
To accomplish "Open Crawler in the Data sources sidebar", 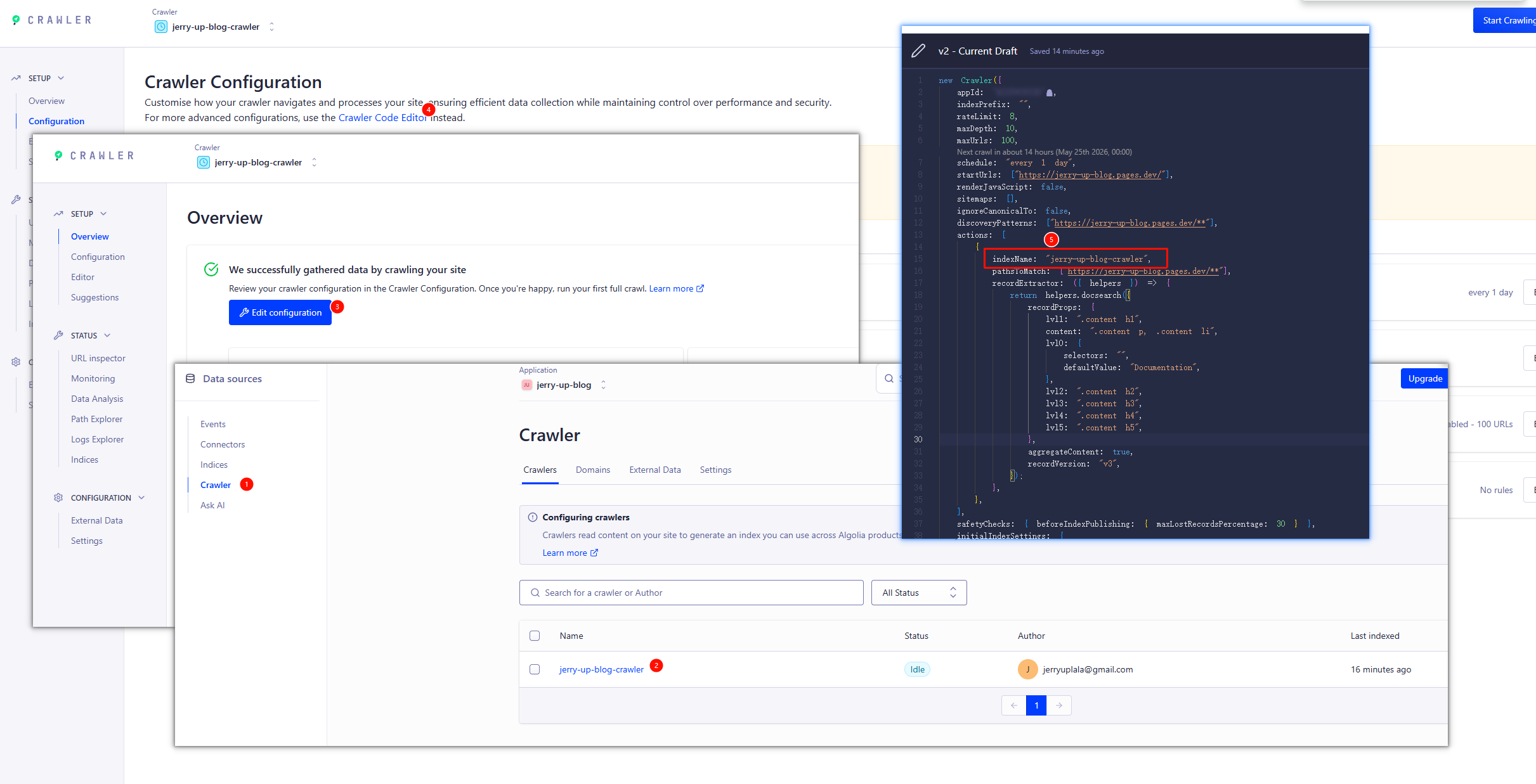I will pos(216,485).
